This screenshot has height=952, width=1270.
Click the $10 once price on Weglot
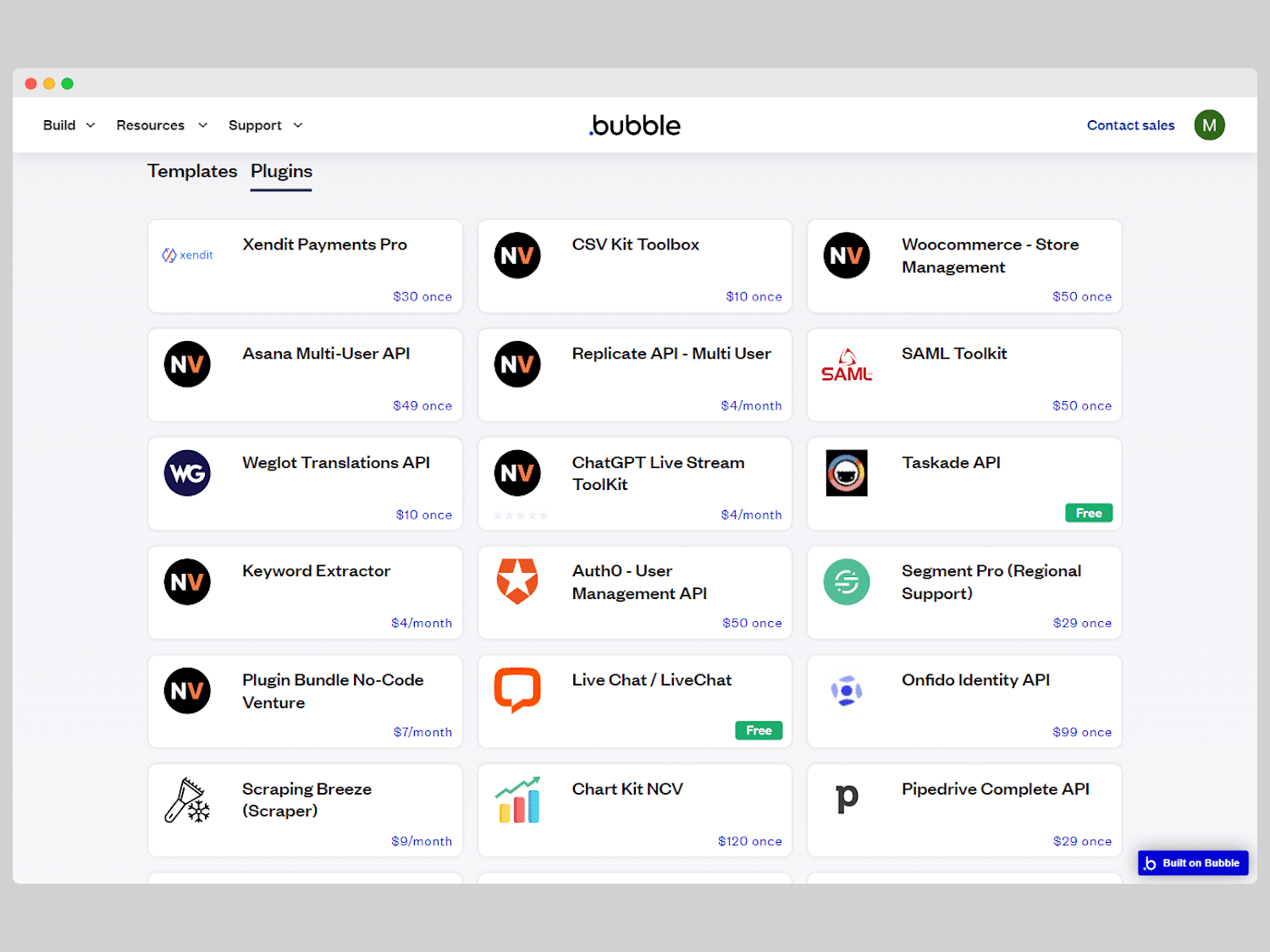coord(424,515)
